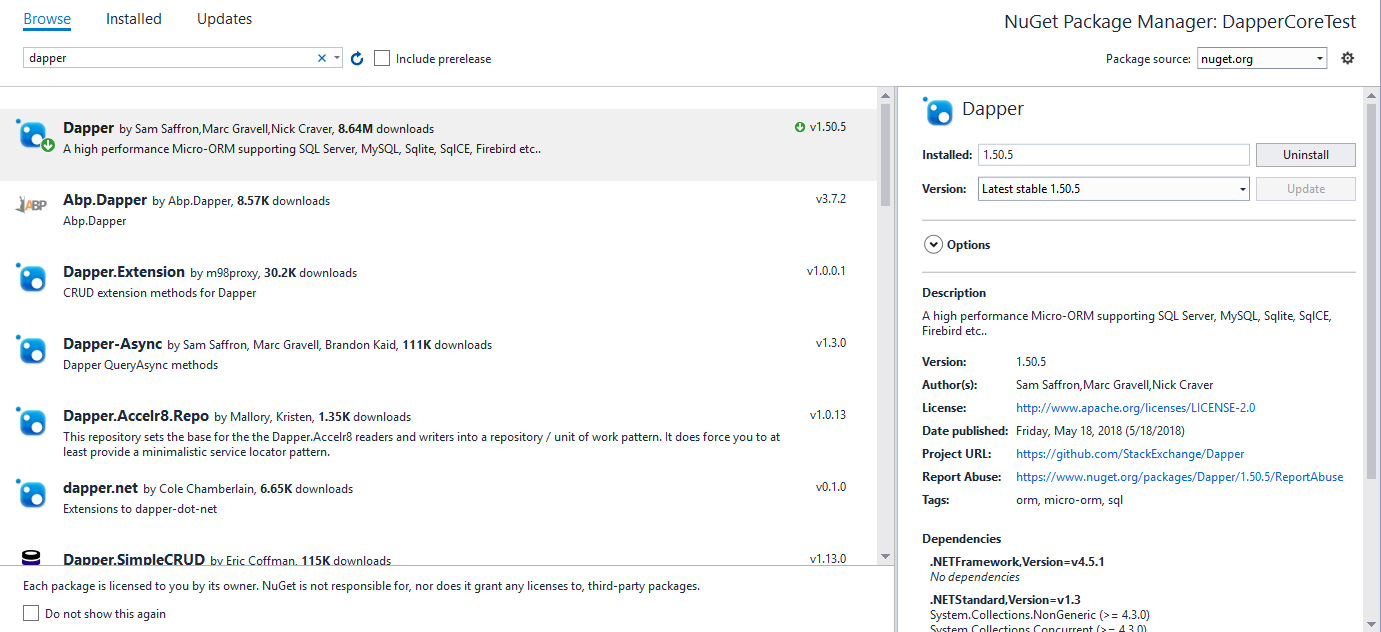Screen dimensions: 1381x632
Task: Click the Dapper package icon in results list
Action: 34,133
